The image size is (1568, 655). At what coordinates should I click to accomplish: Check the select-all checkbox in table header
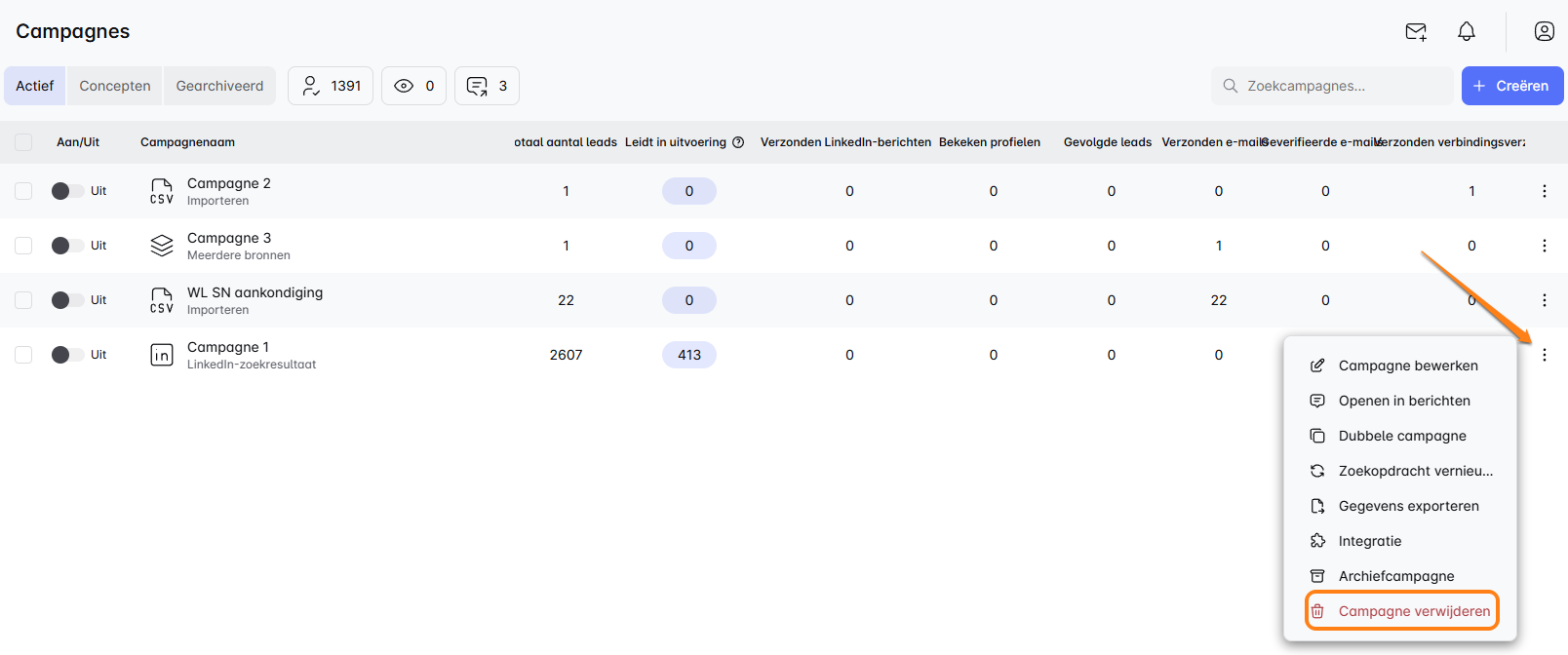(23, 142)
